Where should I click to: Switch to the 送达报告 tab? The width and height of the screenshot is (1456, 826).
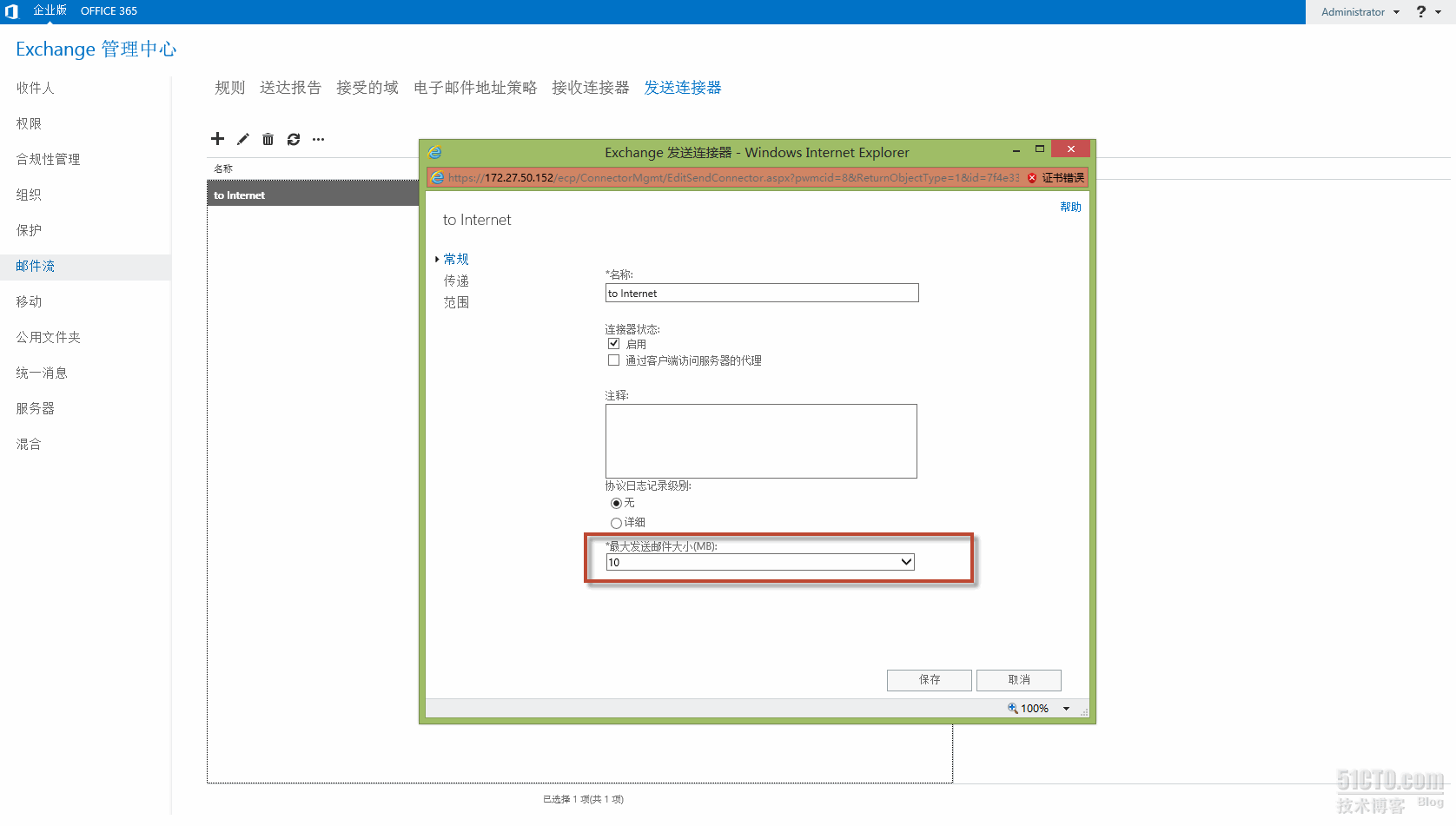[291, 88]
